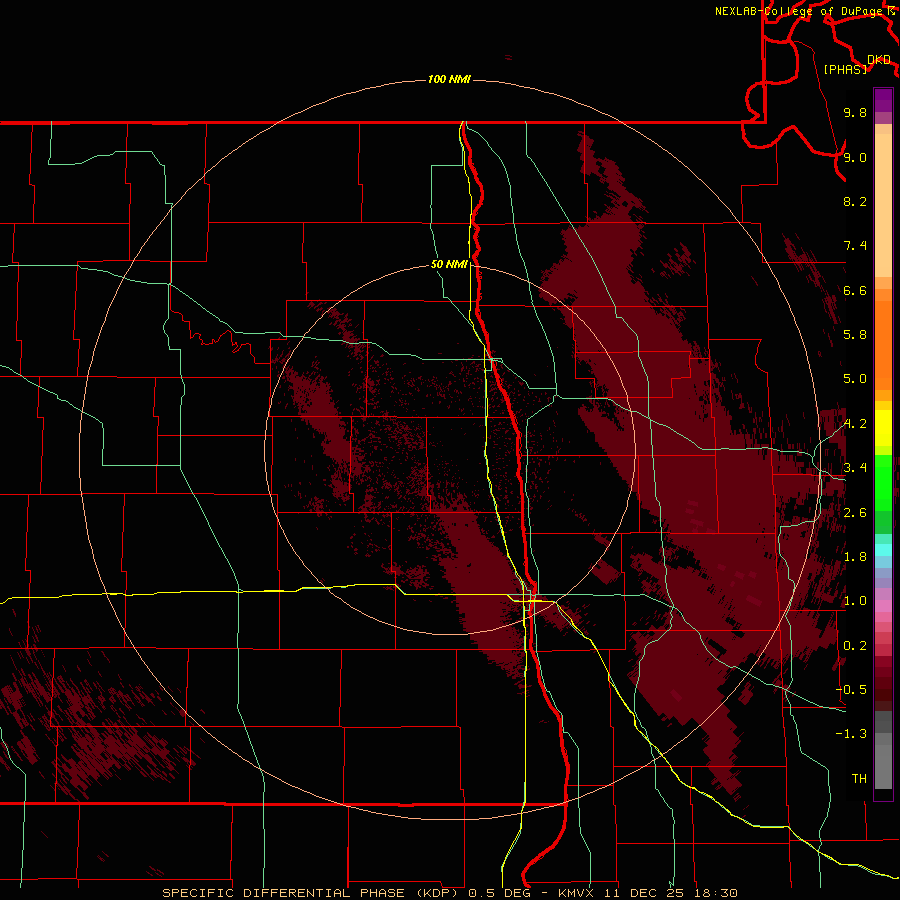Click the -0.5 legend value
This screenshot has height=900, width=900.
tap(851, 690)
